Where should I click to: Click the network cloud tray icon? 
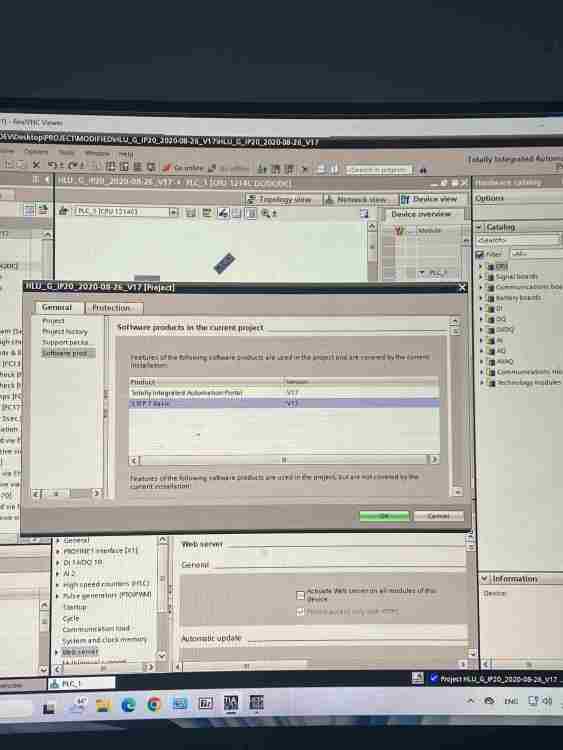tap(489, 701)
